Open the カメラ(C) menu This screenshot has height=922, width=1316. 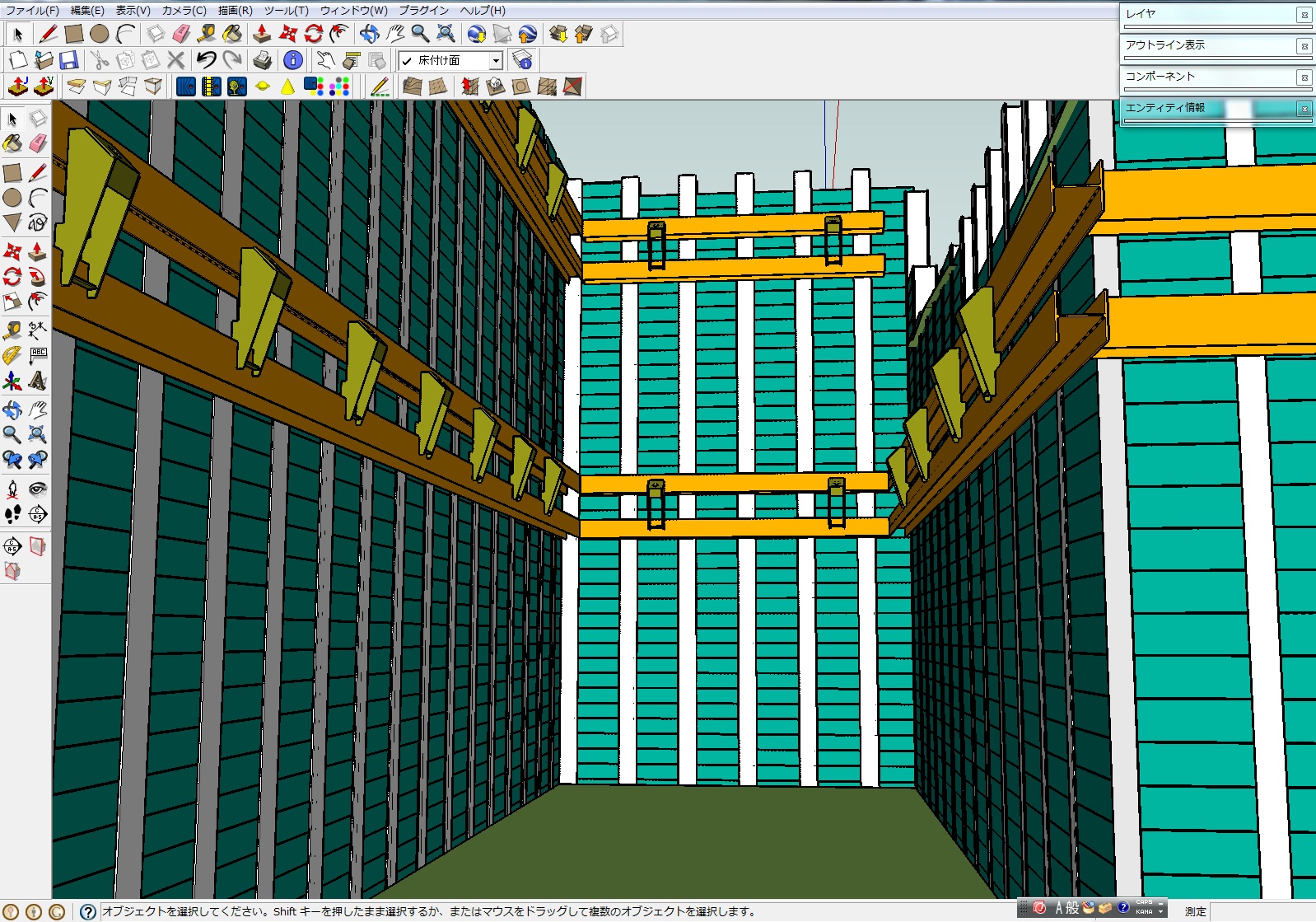[184, 11]
